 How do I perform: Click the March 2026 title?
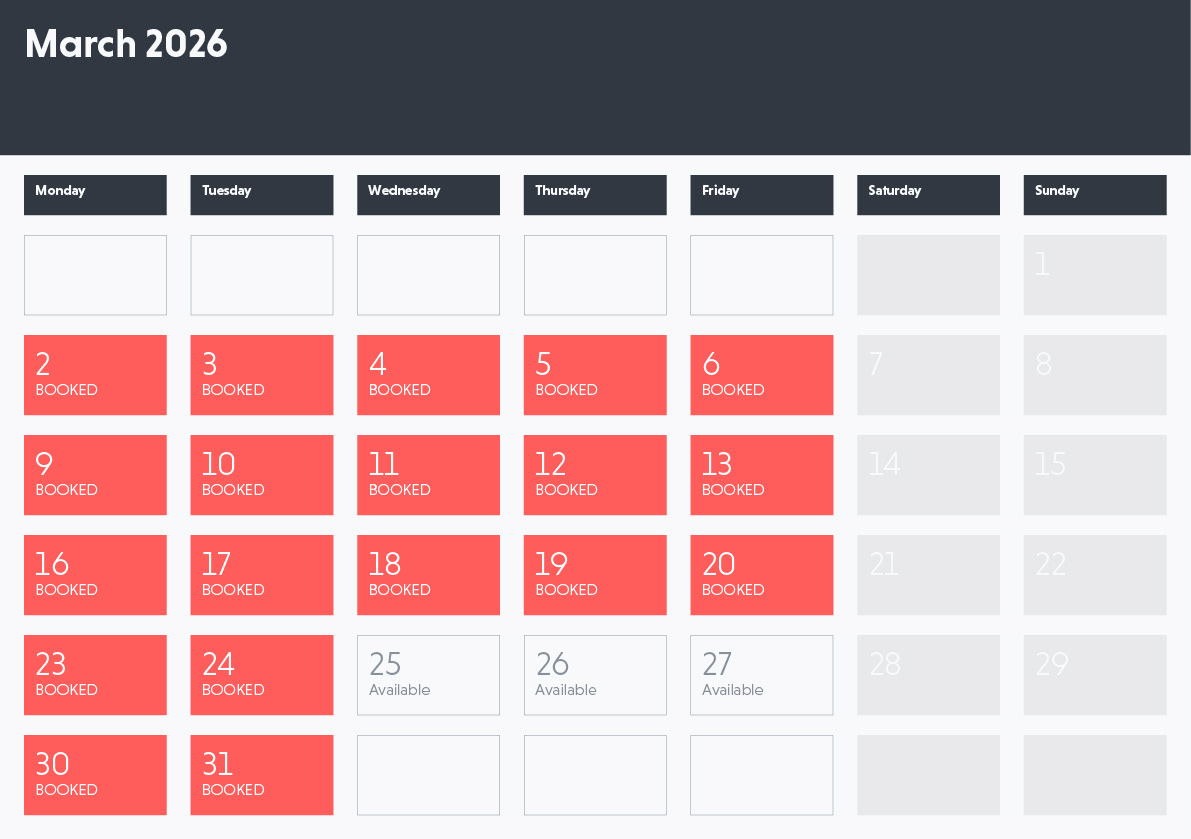[126, 44]
